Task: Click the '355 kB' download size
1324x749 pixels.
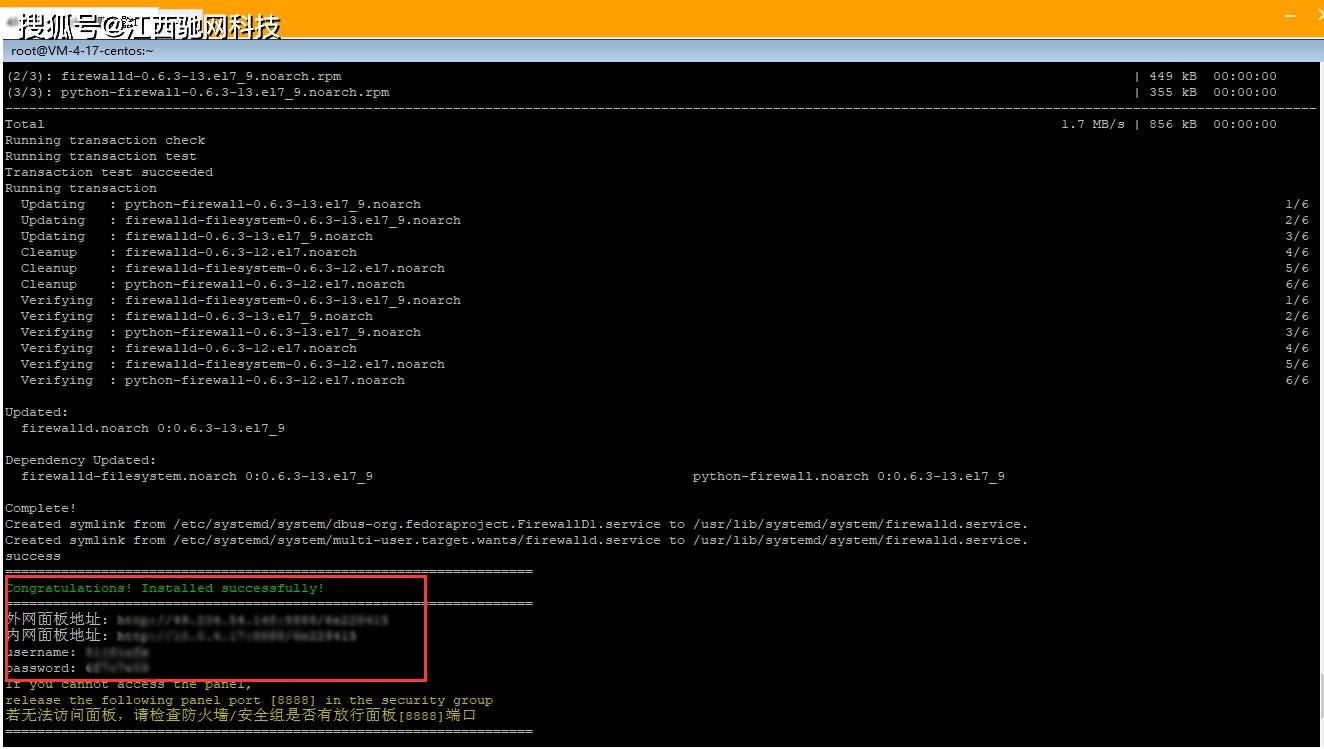Action: 1173,92
